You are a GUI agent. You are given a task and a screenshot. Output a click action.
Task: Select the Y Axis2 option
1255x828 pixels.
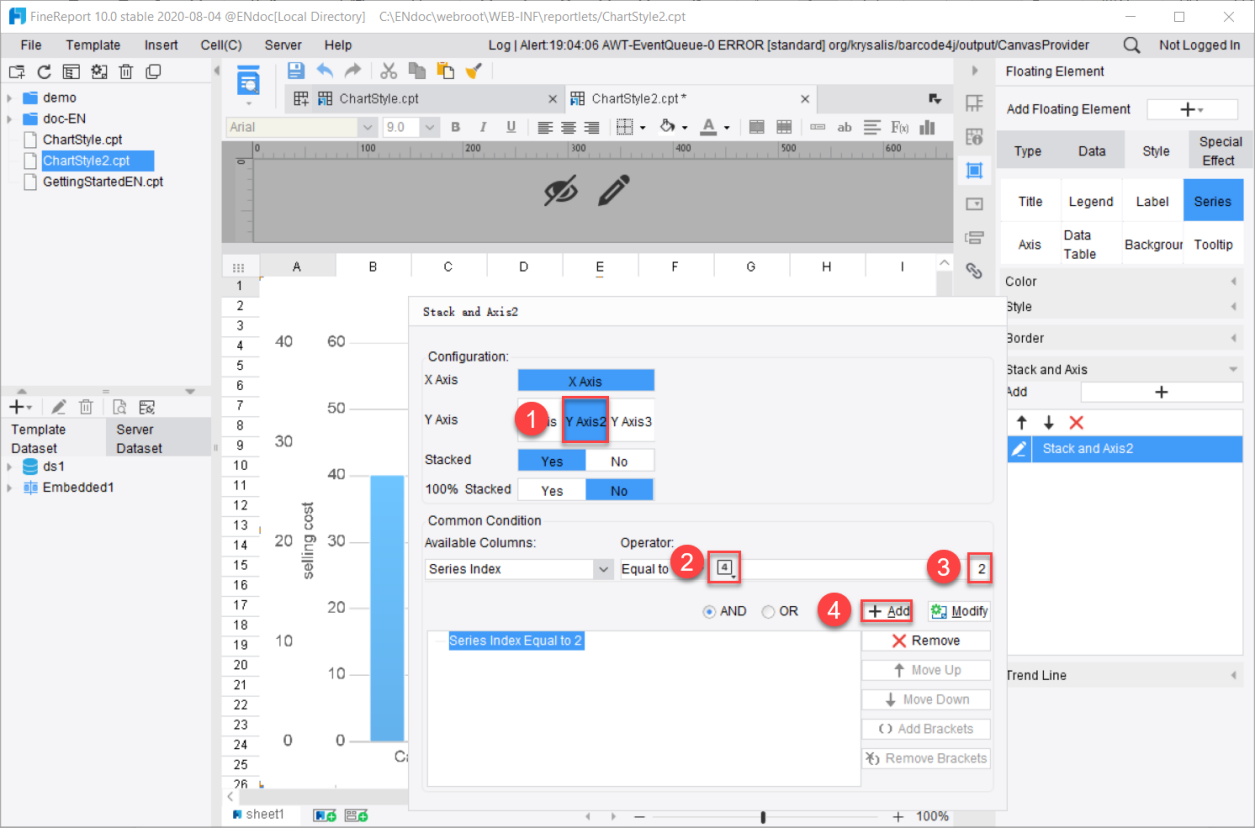pos(585,420)
